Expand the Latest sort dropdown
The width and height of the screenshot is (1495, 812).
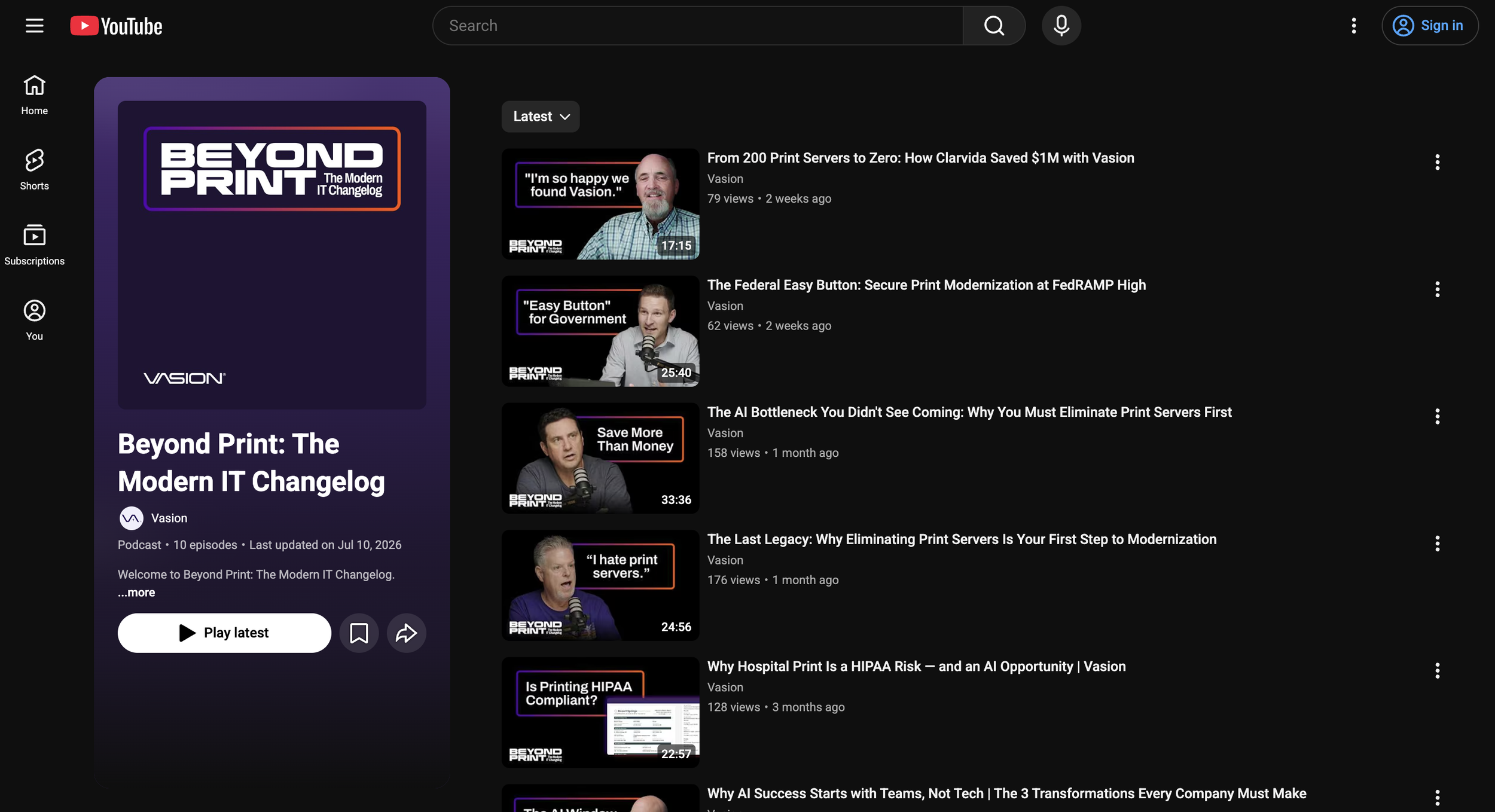tap(541, 117)
